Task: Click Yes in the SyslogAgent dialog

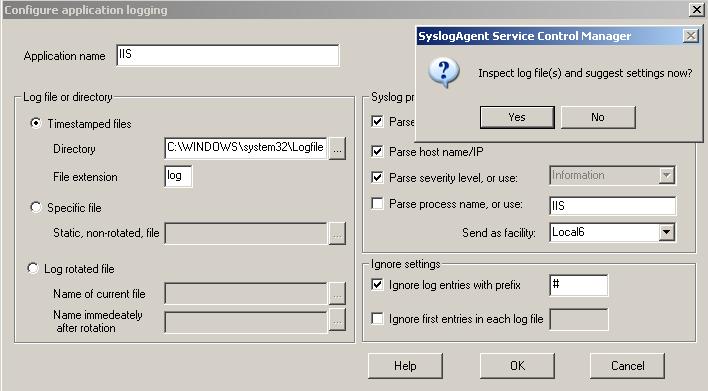Action: point(517,117)
